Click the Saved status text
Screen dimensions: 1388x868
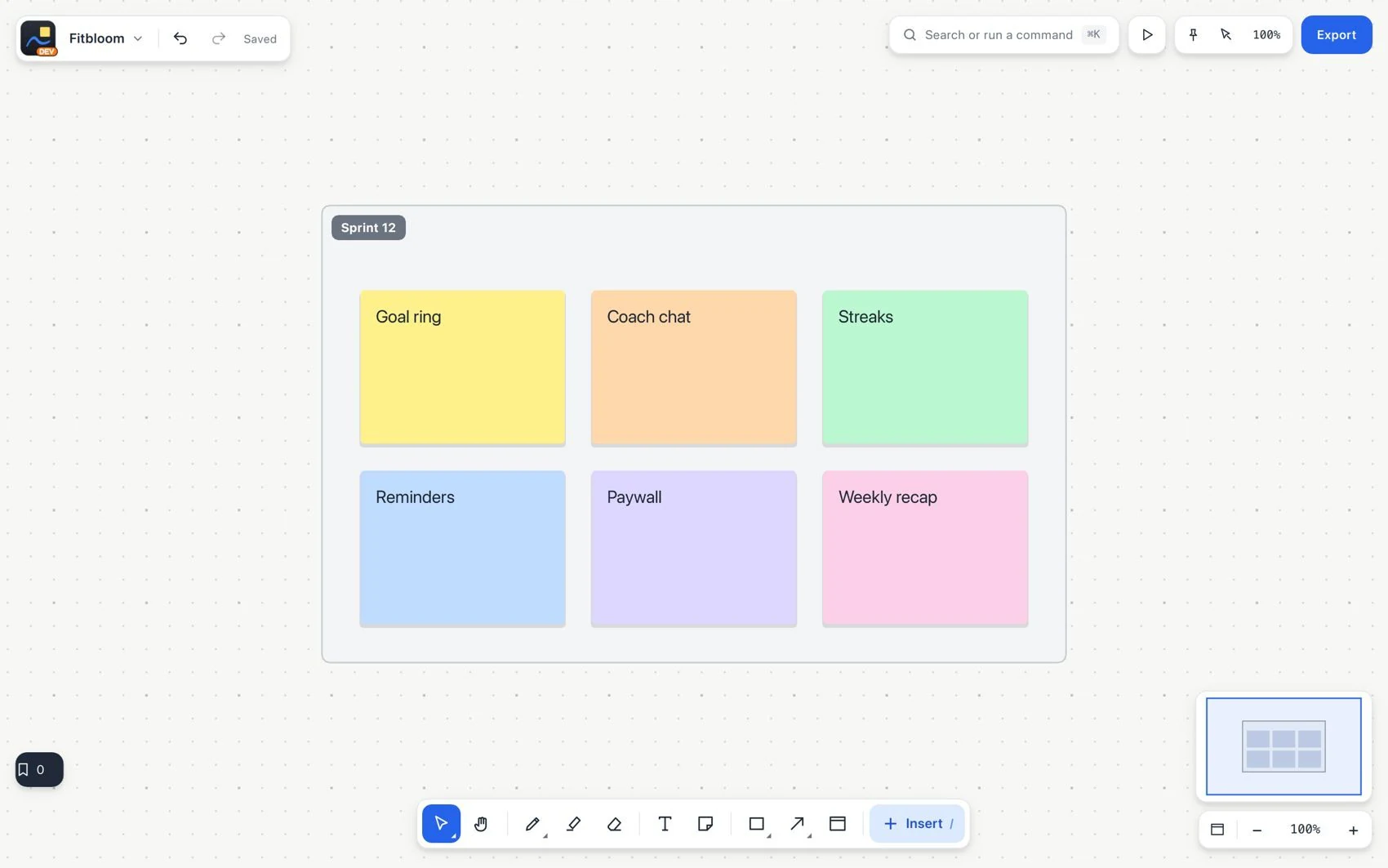tap(260, 39)
